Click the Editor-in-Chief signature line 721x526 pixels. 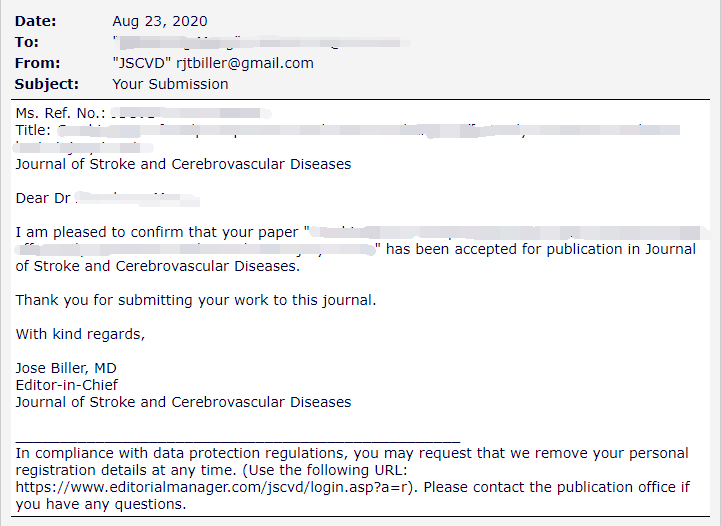pos(67,385)
